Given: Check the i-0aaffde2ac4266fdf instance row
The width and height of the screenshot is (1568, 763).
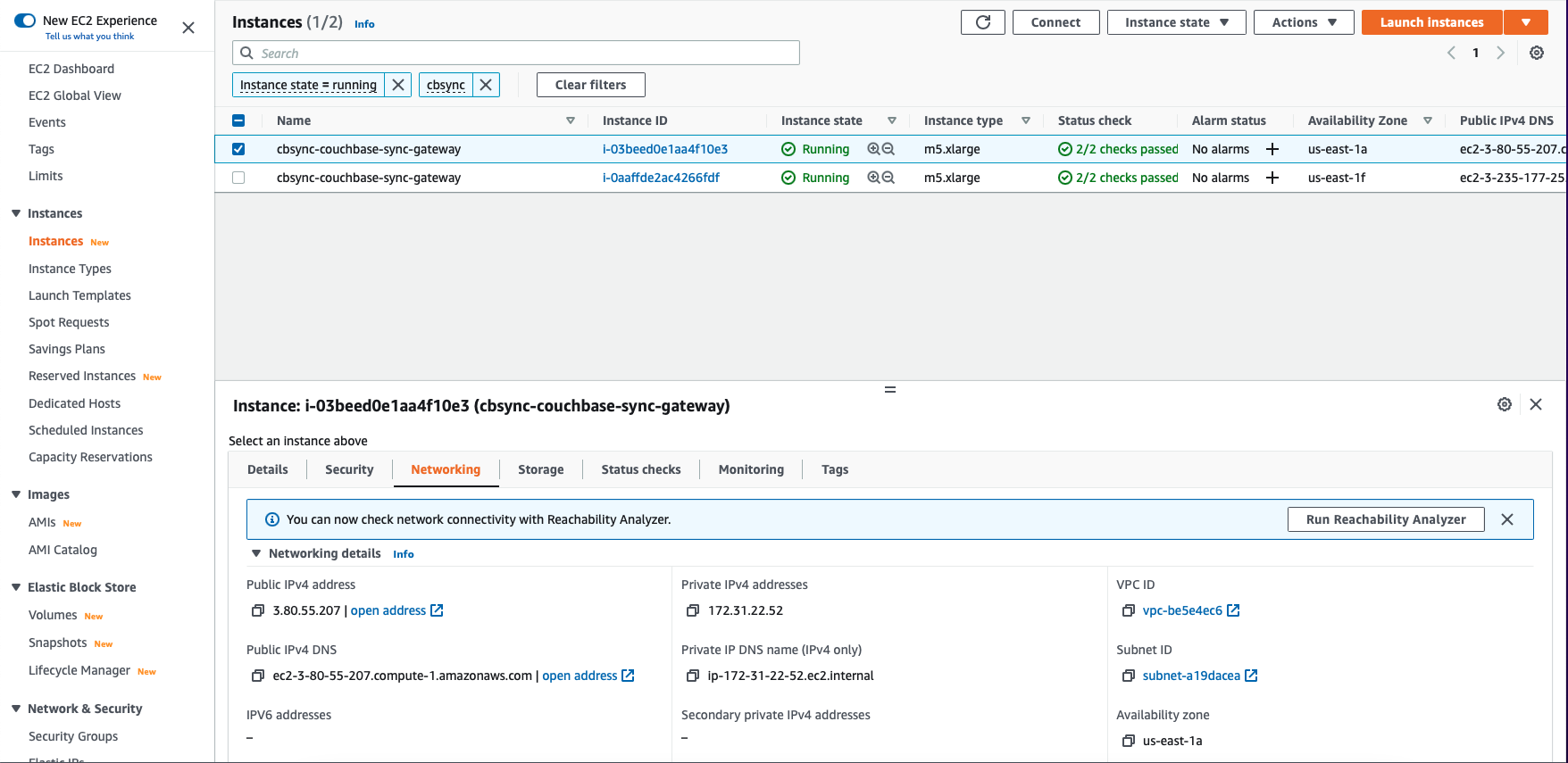Looking at the screenshot, I should tap(238, 178).
